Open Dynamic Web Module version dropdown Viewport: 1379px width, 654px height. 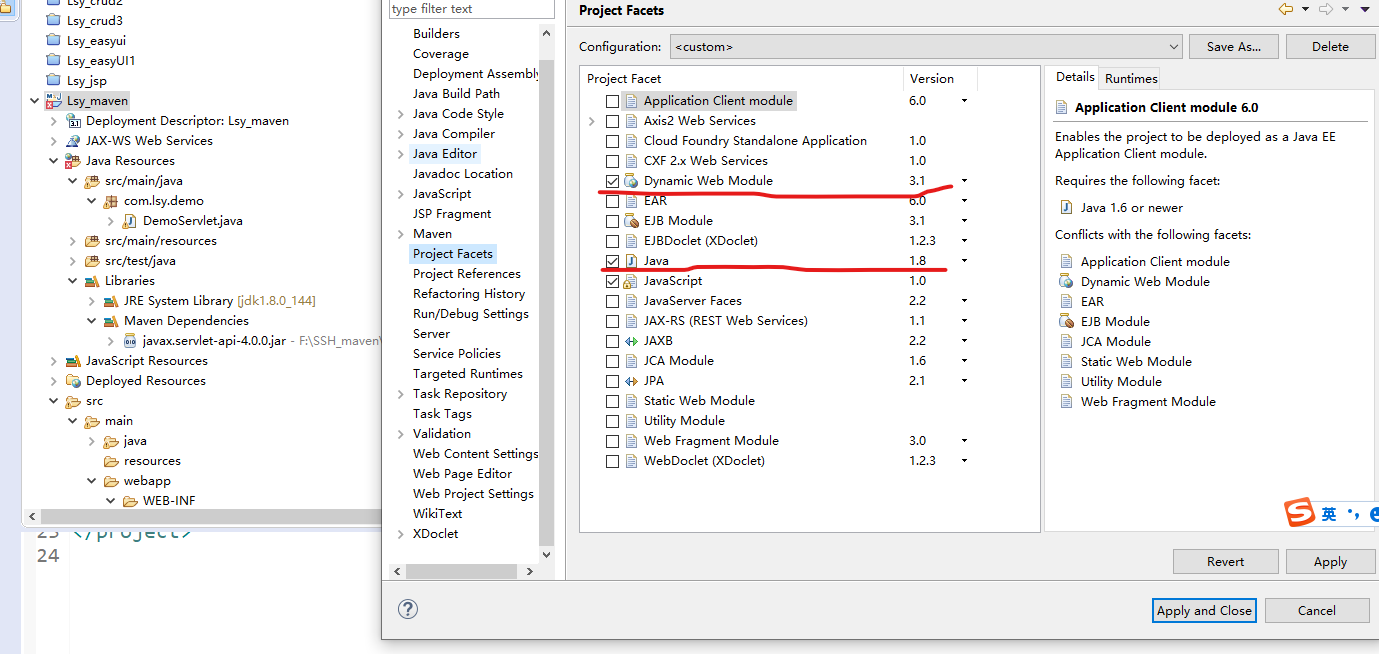[x=964, y=181]
